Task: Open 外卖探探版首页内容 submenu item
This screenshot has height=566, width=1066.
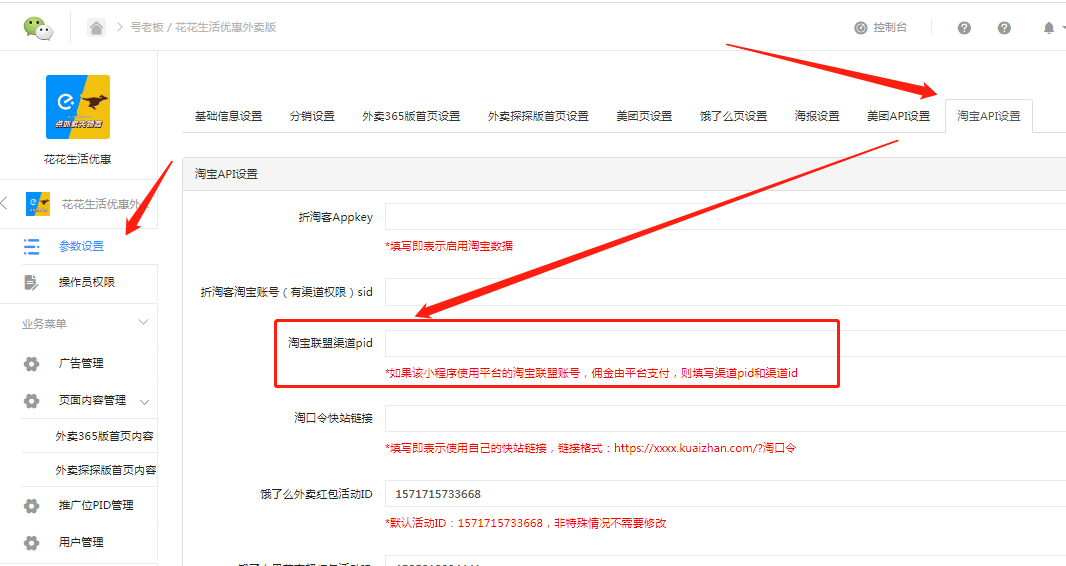Action: coord(106,470)
